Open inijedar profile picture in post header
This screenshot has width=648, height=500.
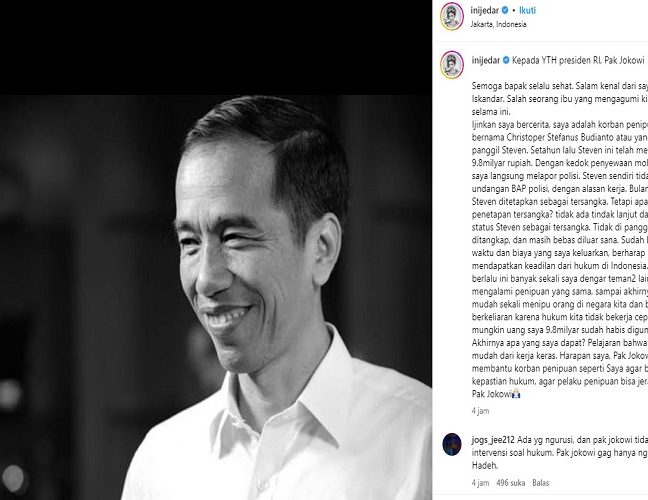click(452, 17)
